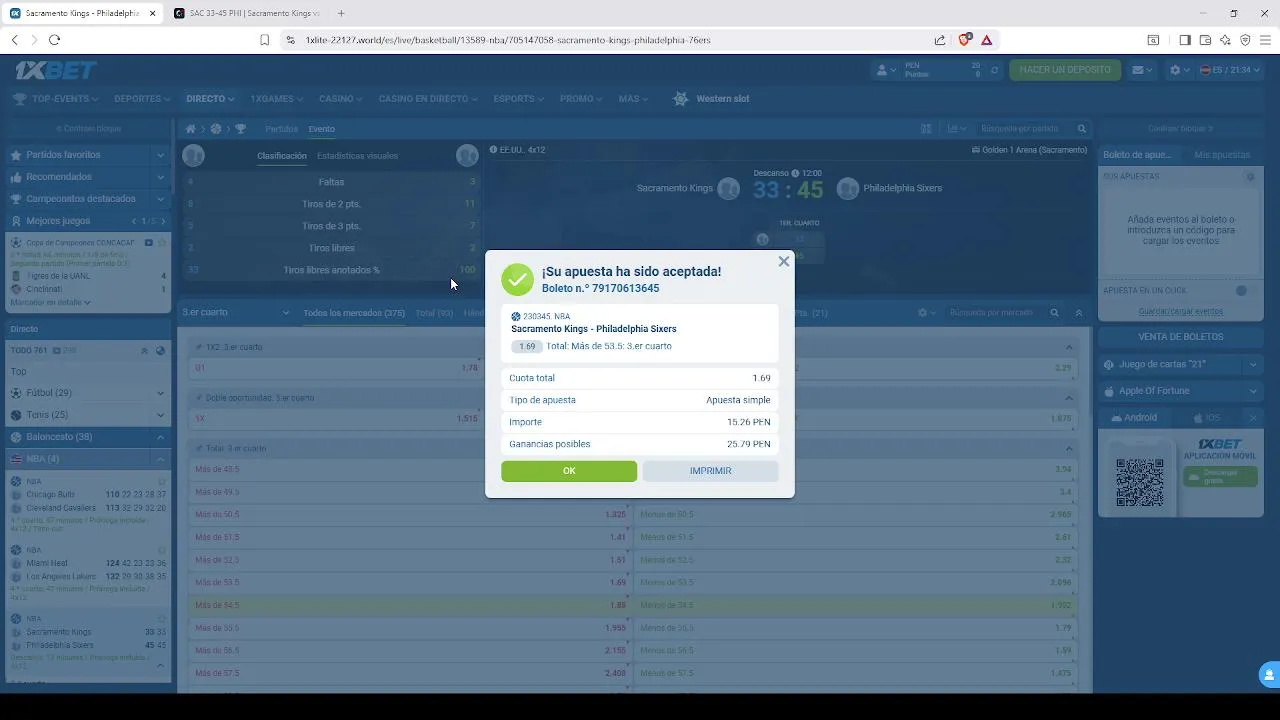
Task: Click Guardar/cargar eventos link
Action: coord(1180,311)
